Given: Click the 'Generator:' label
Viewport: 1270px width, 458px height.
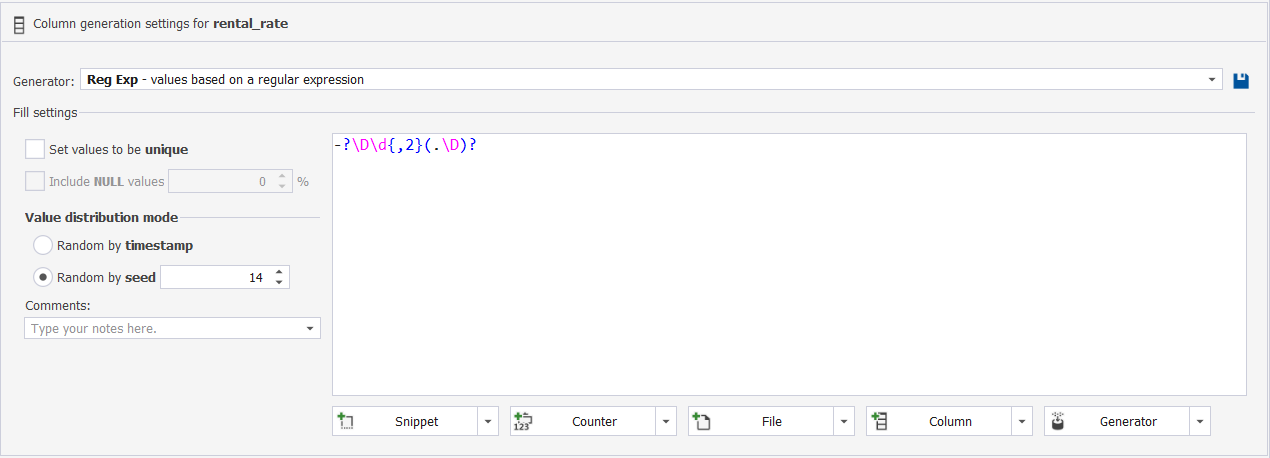Looking at the screenshot, I should [43, 80].
